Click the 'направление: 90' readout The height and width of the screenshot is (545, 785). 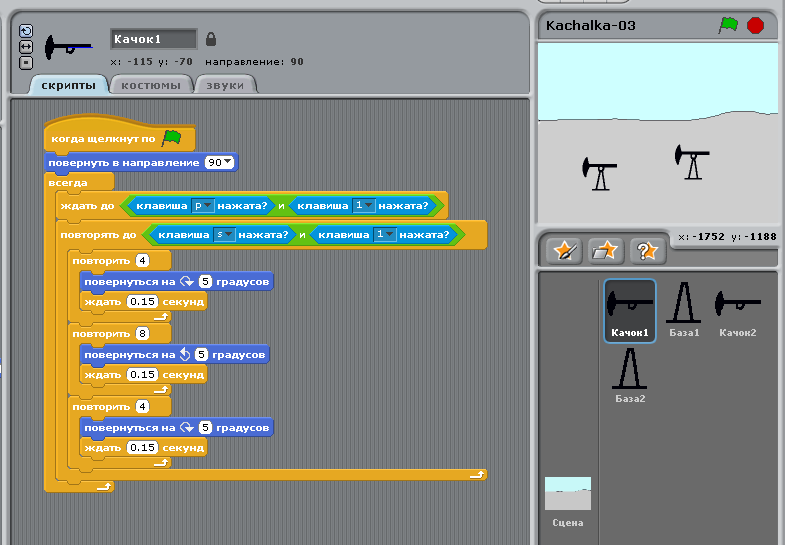254,62
